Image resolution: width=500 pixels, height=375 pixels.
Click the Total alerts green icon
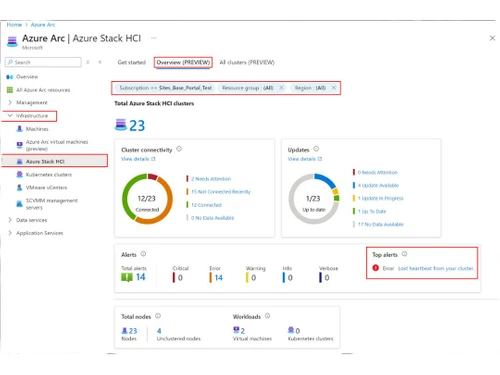[x=127, y=277]
